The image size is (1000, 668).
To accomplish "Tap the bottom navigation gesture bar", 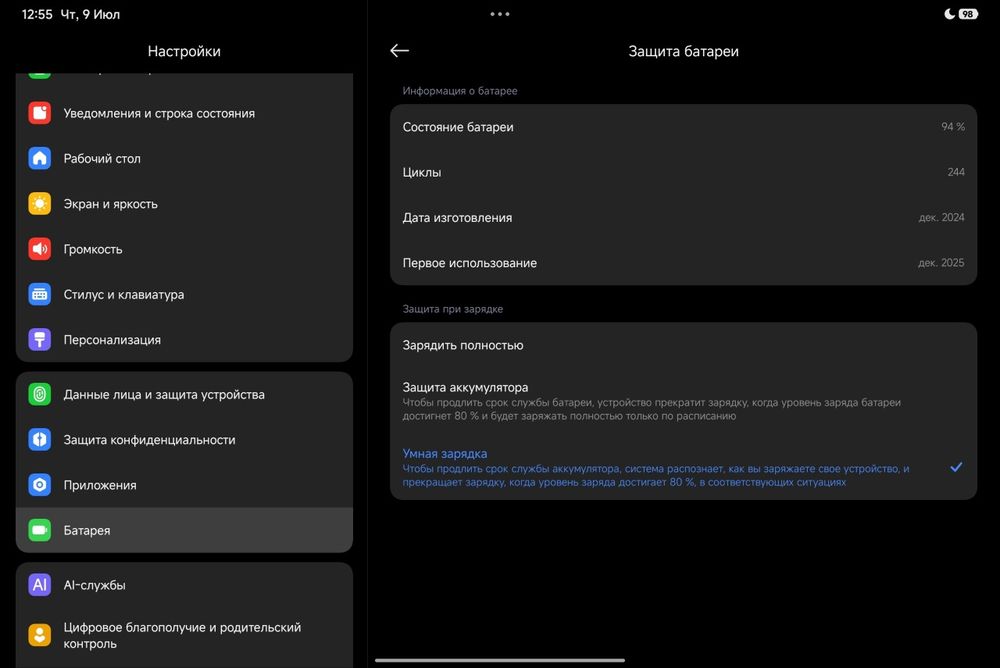I will point(500,660).
